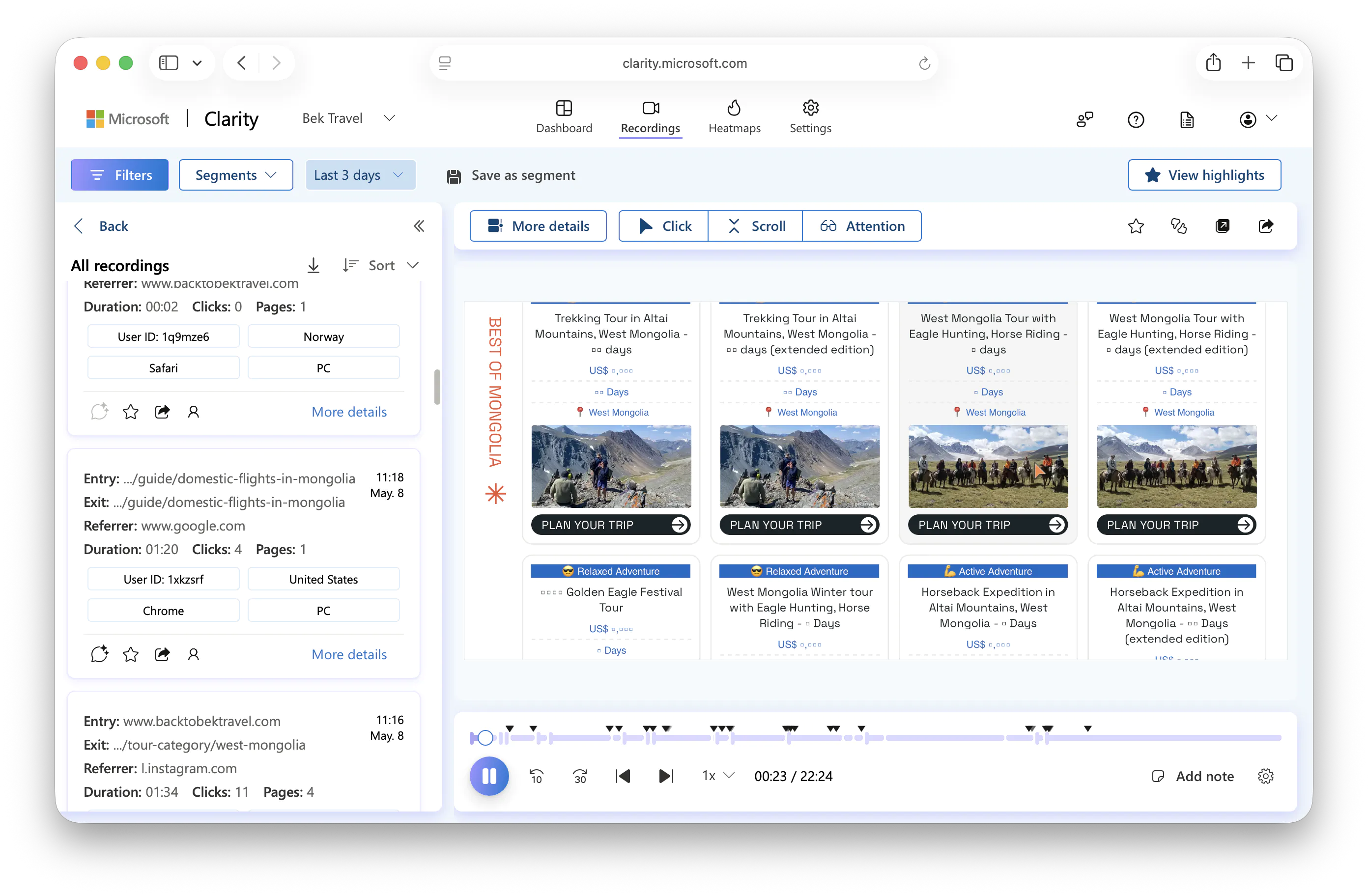View user profile for Norway recording
This screenshot has height=896, width=1368.
[x=193, y=412]
